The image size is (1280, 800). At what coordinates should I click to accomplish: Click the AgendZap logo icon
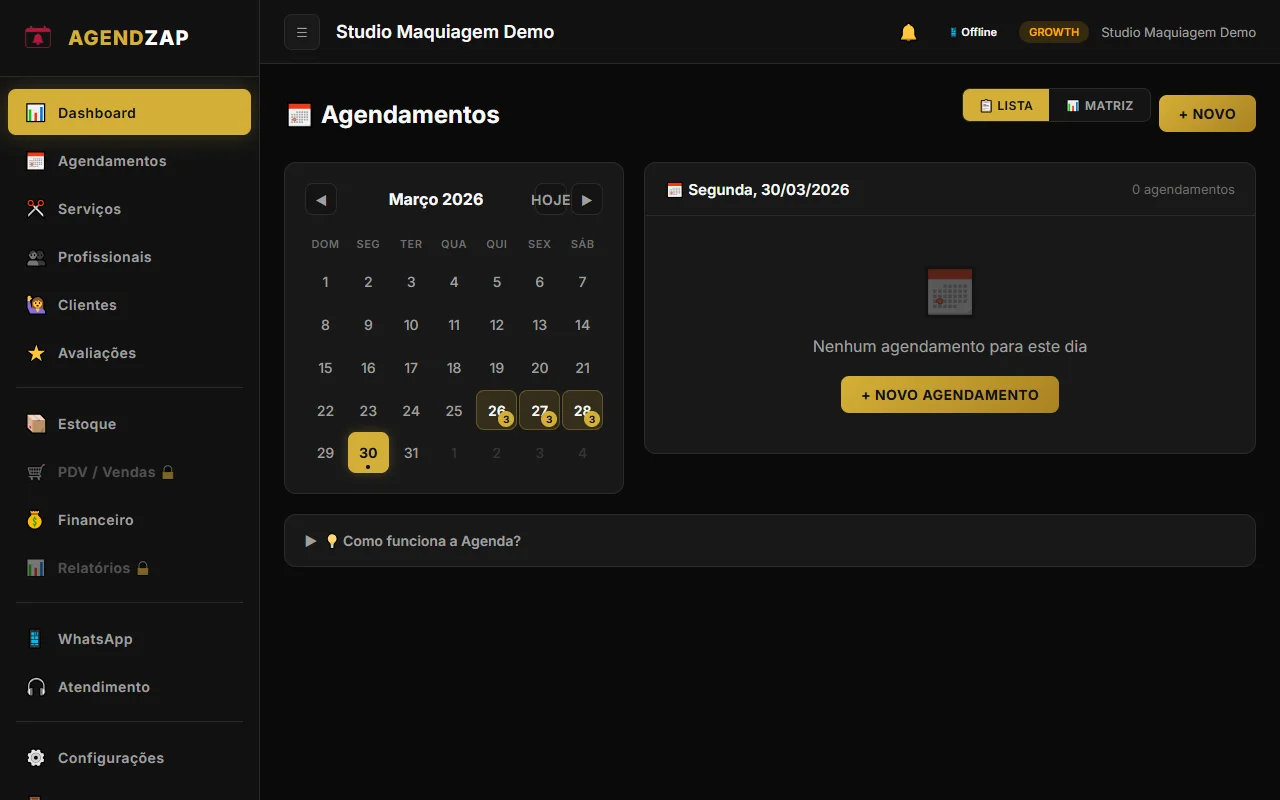38,38
